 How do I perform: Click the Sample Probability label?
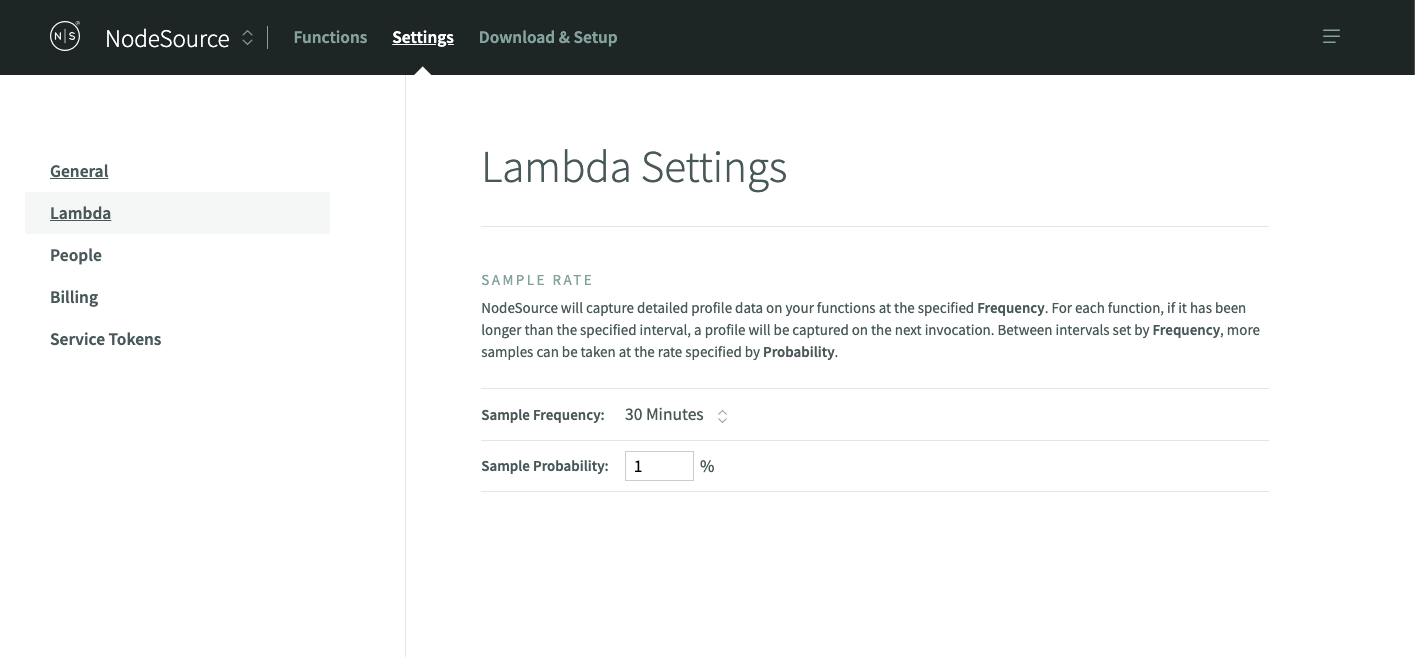(545, 466)
